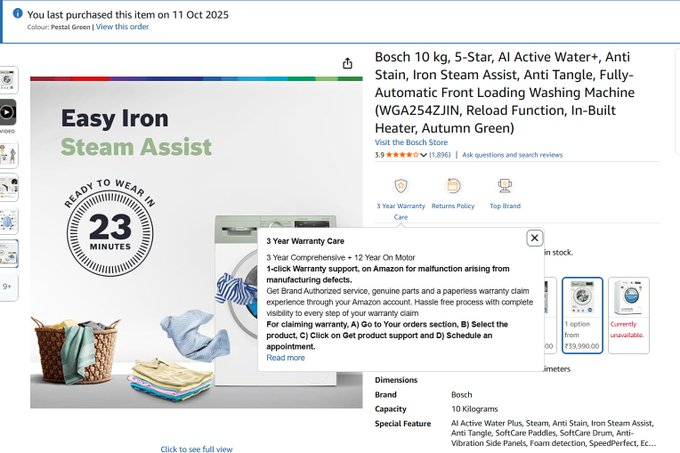680x453 pixels.
Task: Open the 1,896 ratings count link
Action: coord(440,155)
